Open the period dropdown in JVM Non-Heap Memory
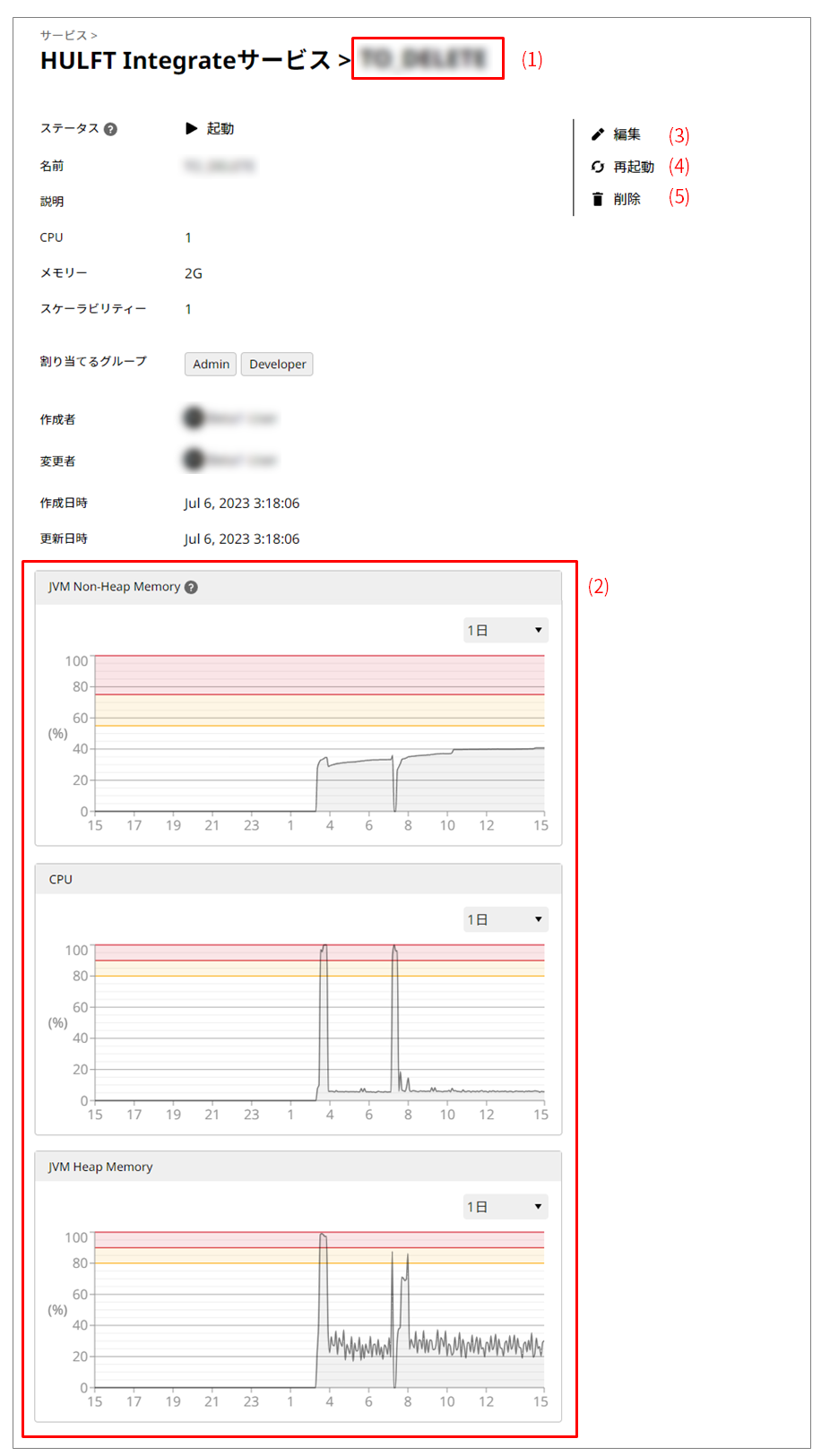Screen dimensions: 830x1456 coord(505,630)
